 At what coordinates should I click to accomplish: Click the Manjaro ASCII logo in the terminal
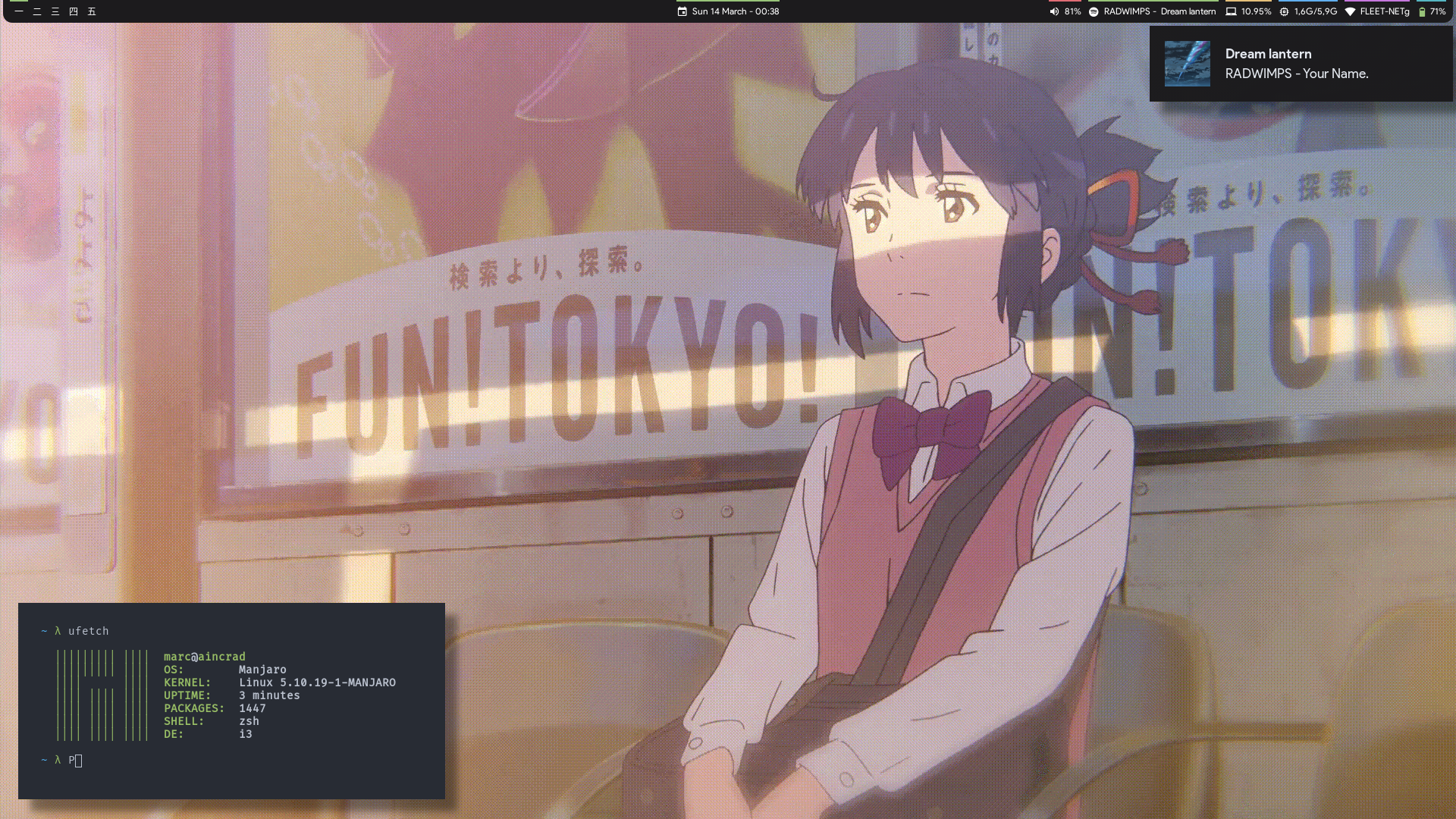pos(102,695)
